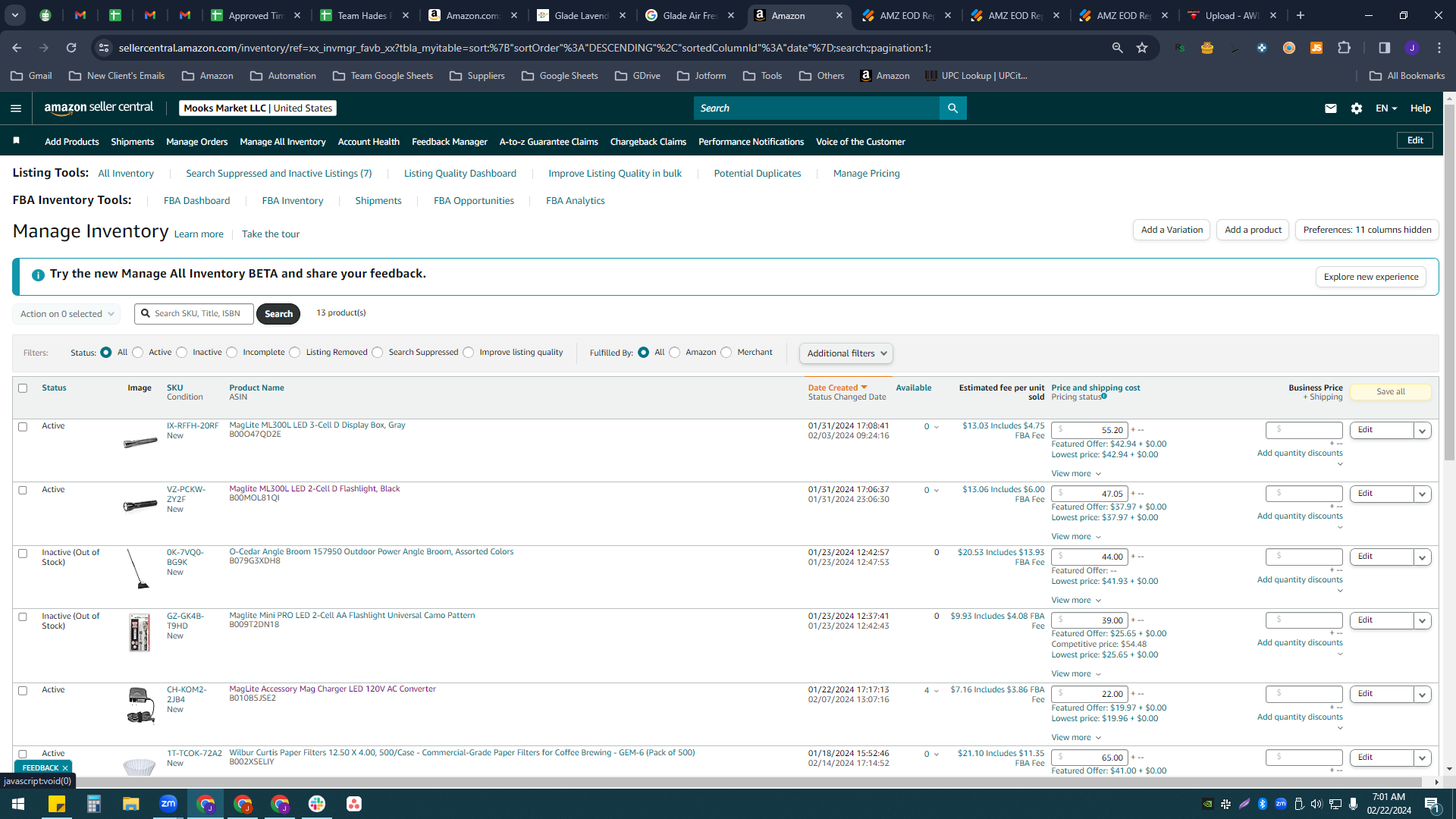The width and height of the screenshot is (1456, 819).
Task: Open the Chrome three-dot menu
Action: (x=1439, y=48)
